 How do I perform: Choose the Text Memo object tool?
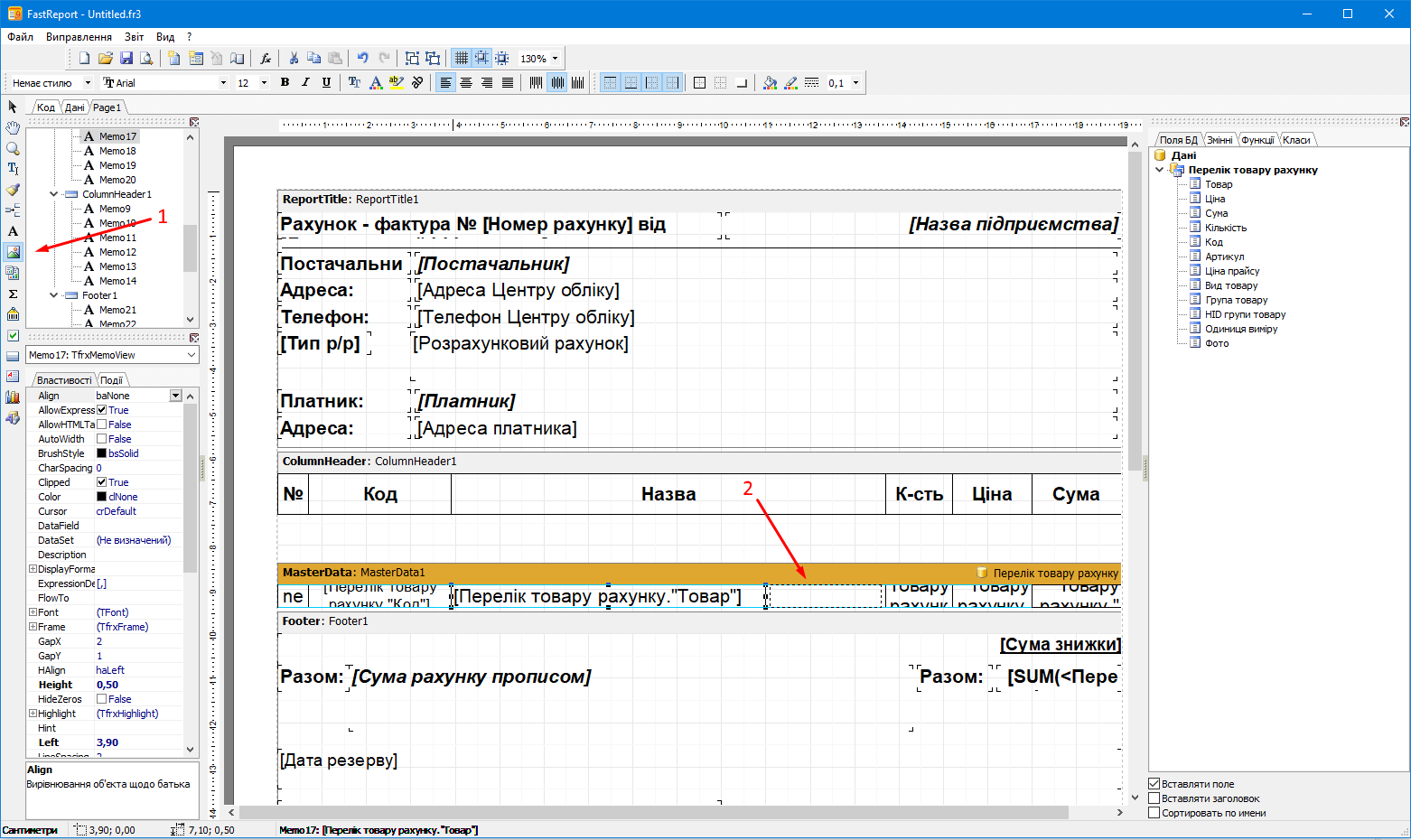(x=13, y=231)
